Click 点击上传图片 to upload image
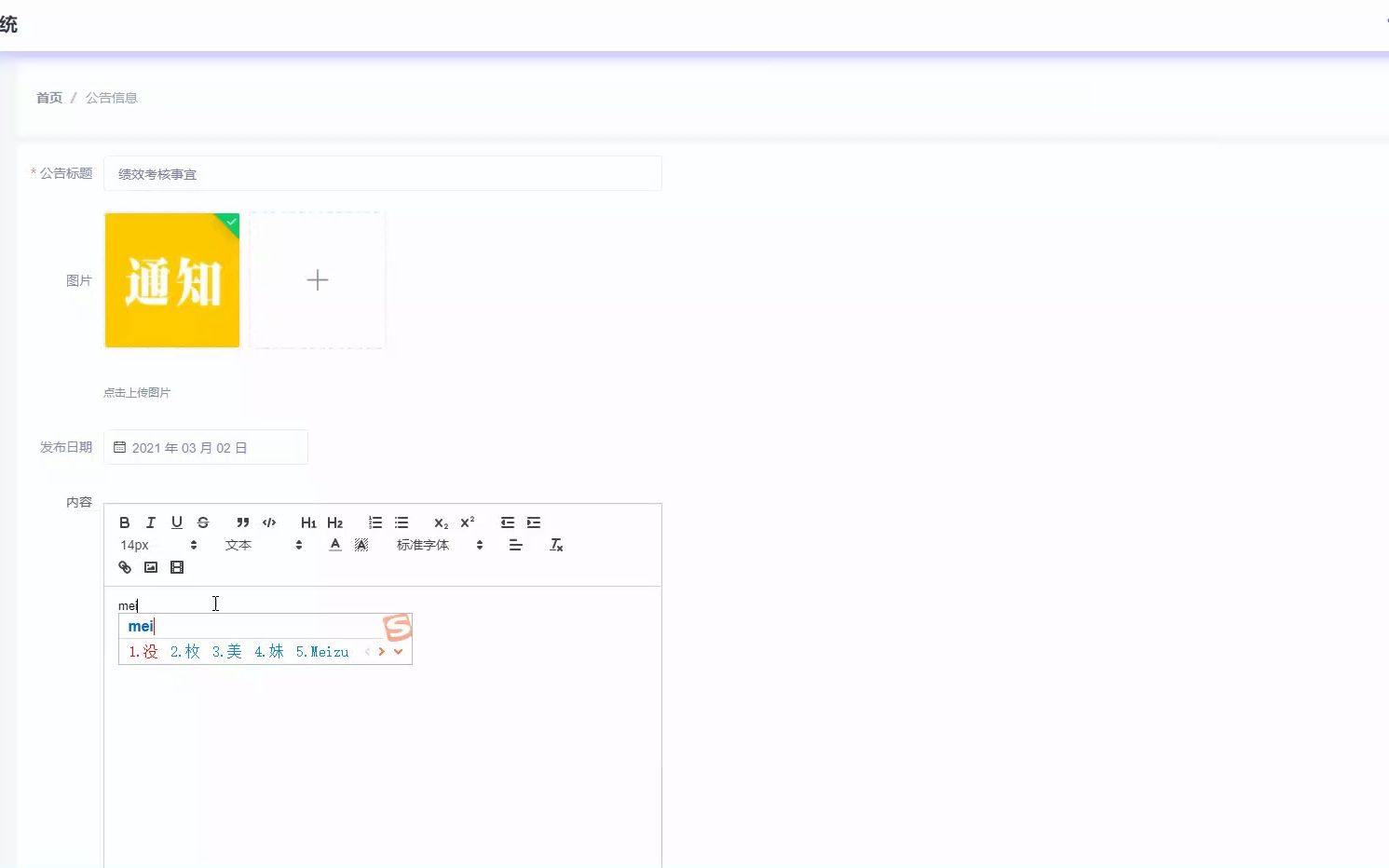 click(x=137, y=392)
